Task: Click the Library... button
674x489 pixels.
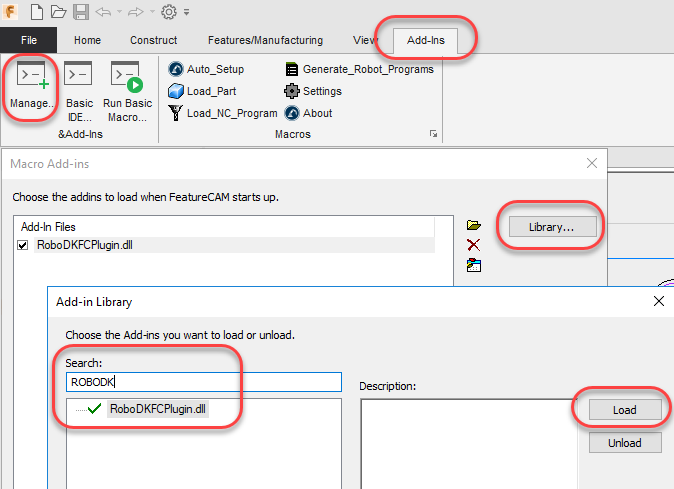Action: tap(551, 227)
